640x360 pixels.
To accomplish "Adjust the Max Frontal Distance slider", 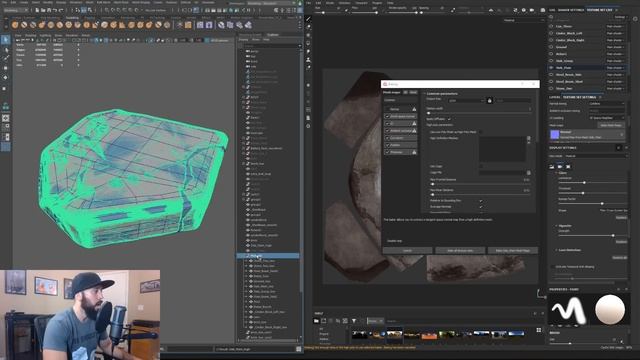I will pyautogui.click(x=480, y=184).
